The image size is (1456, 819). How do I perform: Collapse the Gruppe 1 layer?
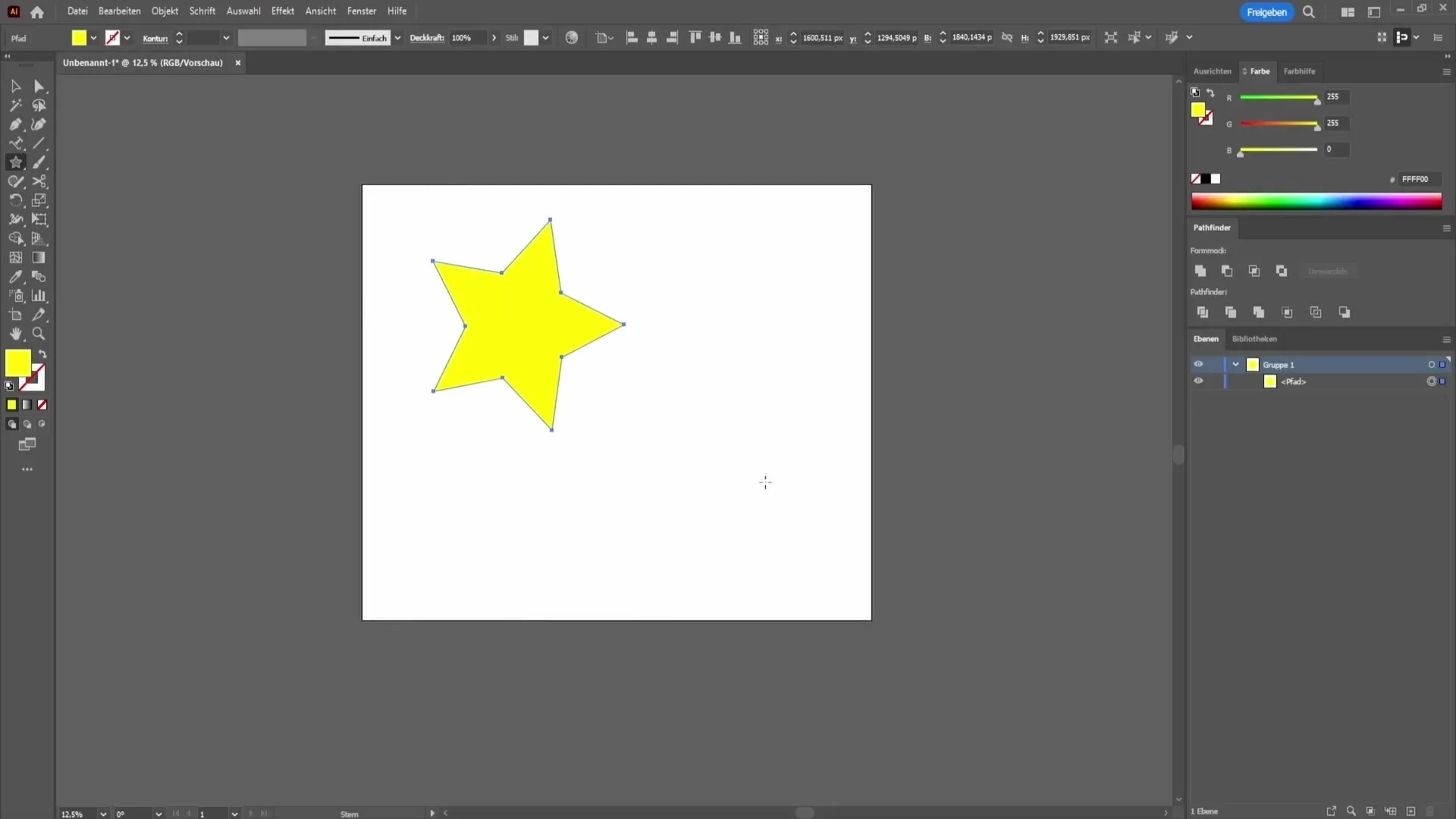coord(1235,365)
